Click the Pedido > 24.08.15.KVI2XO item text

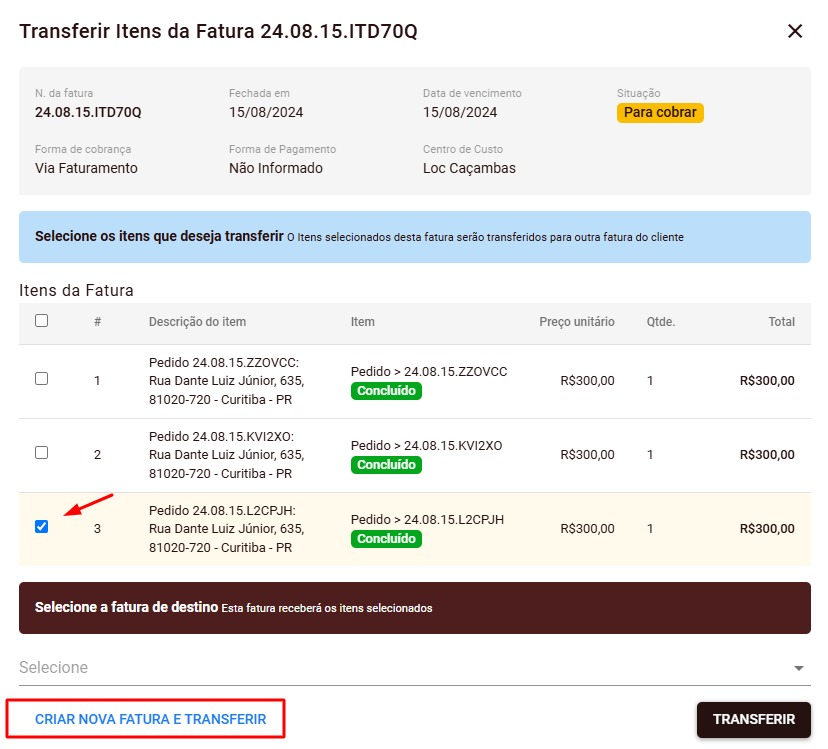click(x=426, y=446)
